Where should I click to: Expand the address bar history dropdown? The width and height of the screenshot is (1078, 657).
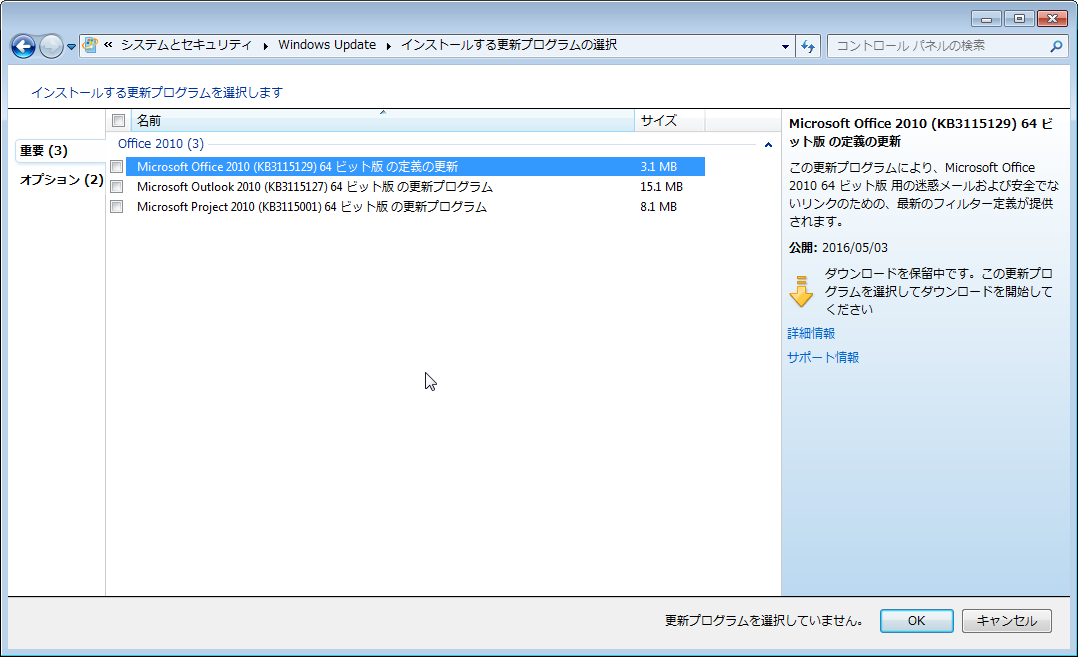tap(785, 47)
